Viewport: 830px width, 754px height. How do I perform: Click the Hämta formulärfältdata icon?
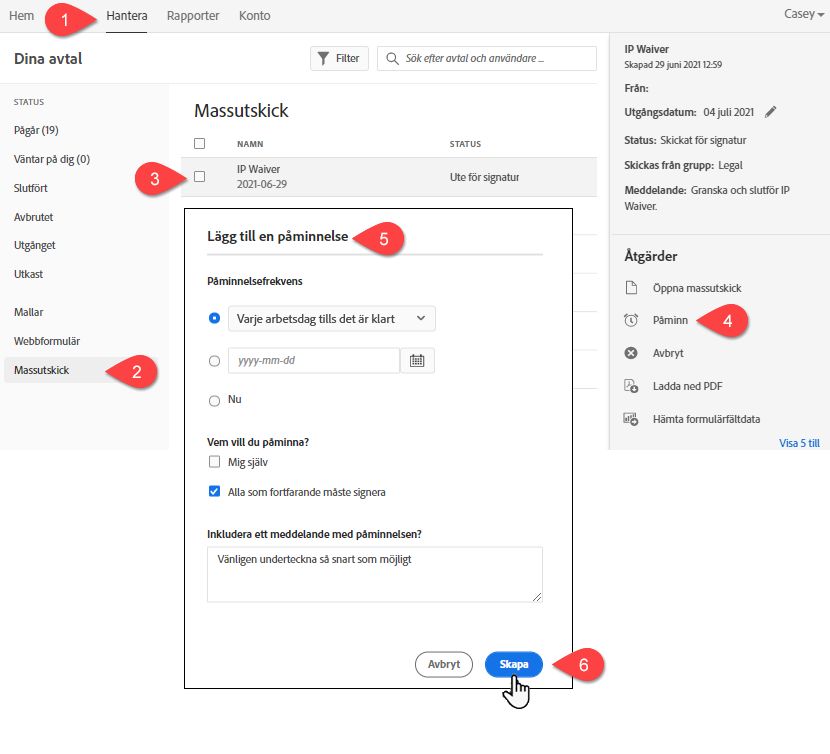tap(631, 419)
